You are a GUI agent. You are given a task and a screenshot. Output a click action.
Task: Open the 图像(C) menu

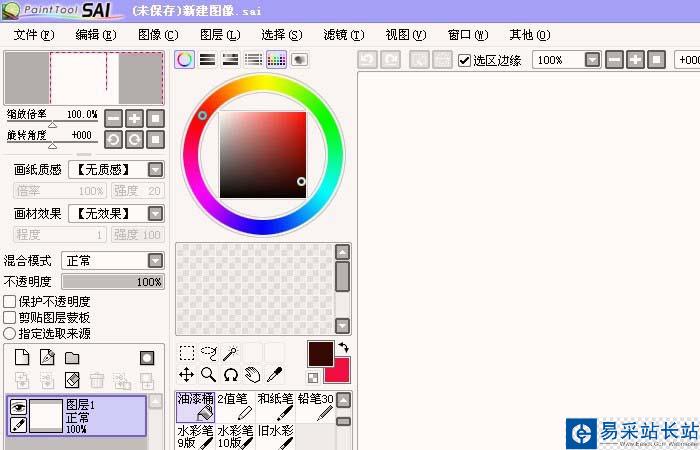(x=158, y=34)
